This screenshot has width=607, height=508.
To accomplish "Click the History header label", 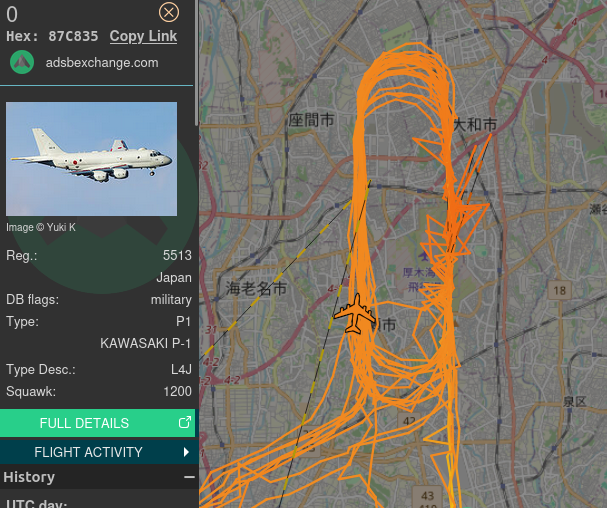I will [29, 477].
